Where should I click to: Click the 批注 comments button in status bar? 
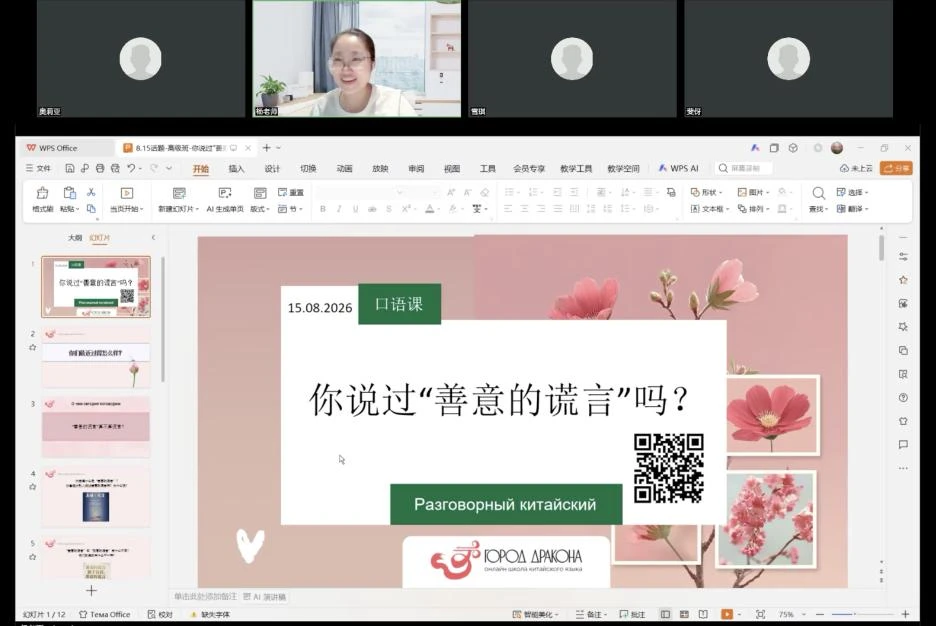click(x=632, y=614)
